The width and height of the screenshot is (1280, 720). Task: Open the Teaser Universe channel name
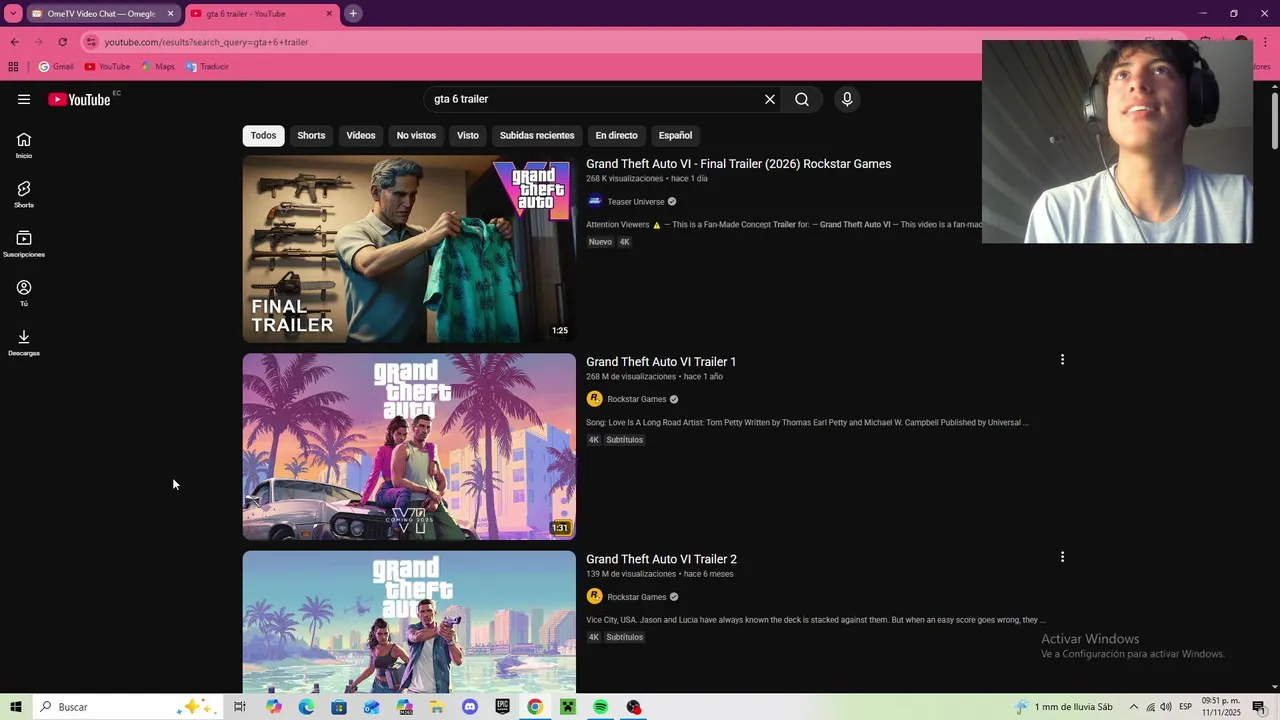pos(636,202)
